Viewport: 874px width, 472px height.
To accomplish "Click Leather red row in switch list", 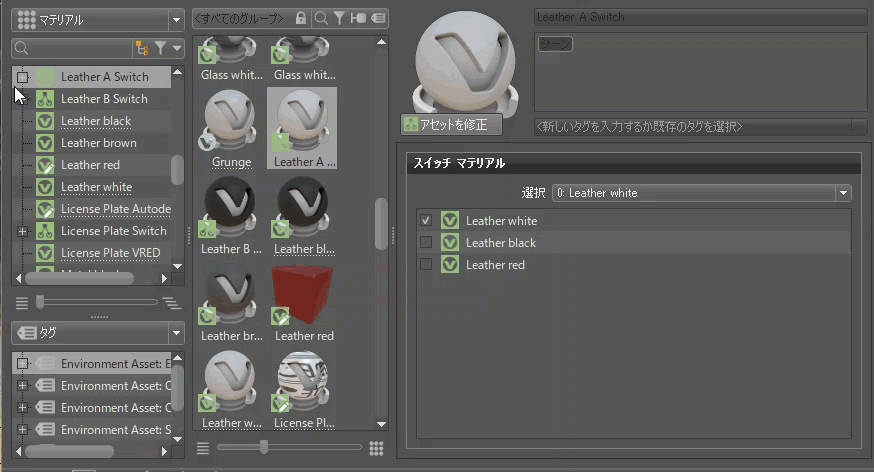I will [634, 265].
